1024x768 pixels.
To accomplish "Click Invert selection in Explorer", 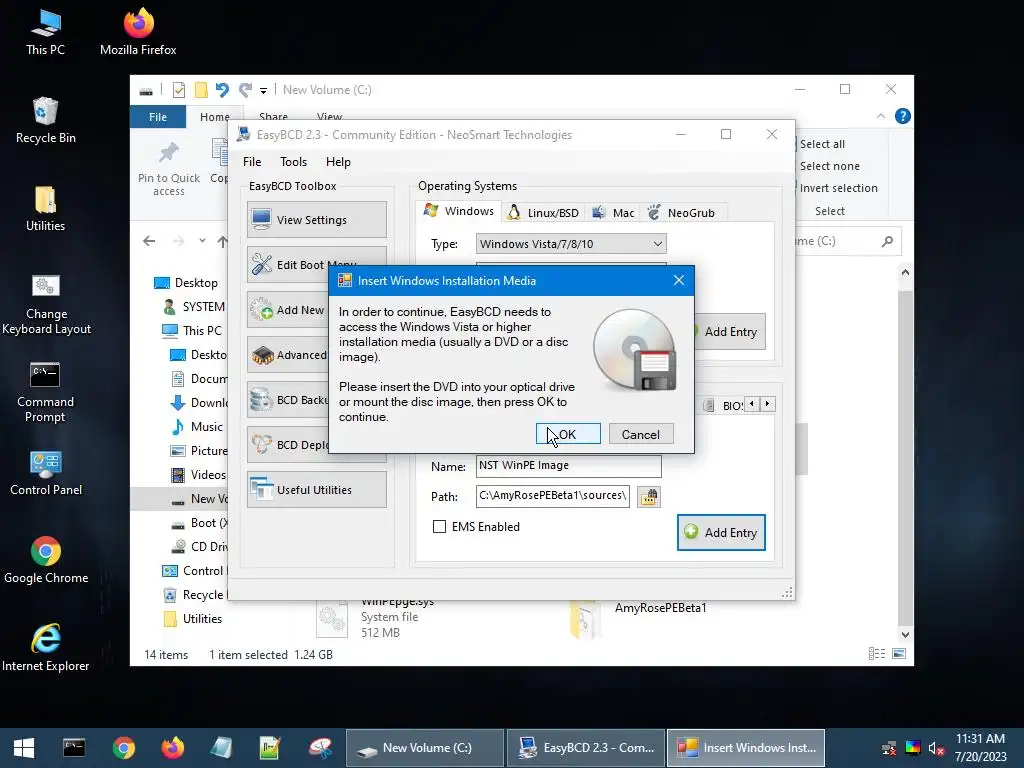I will (x=838, y=188).
